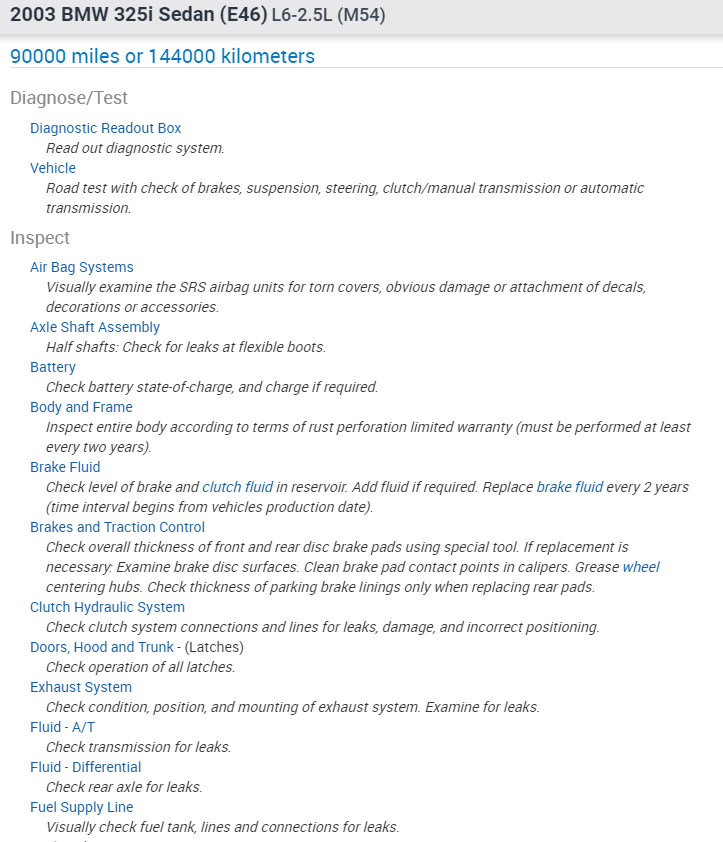Open the Air Bag Systems link

tap(81, 267)
